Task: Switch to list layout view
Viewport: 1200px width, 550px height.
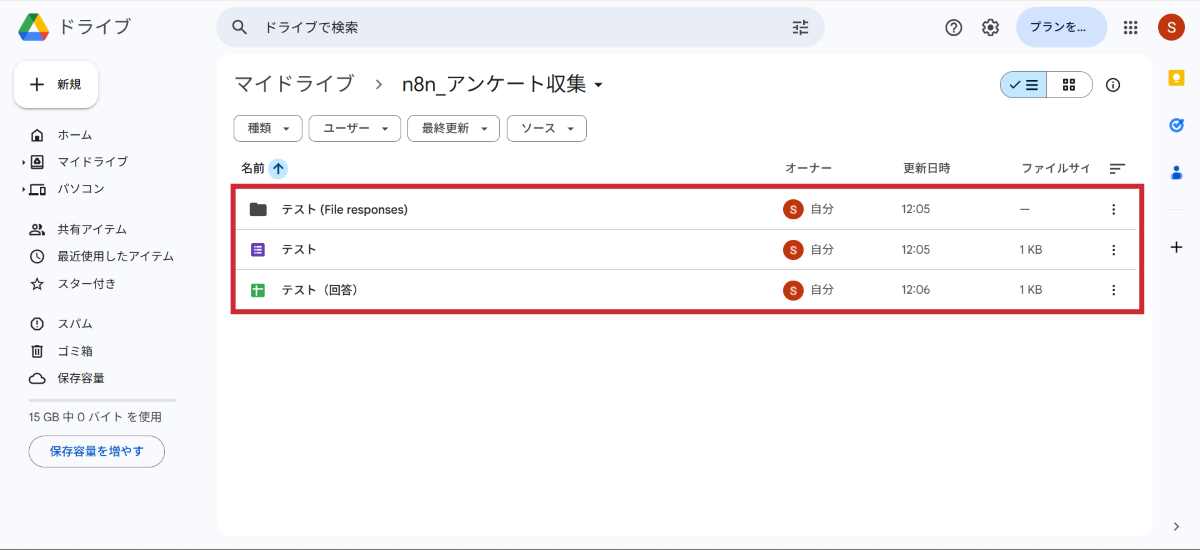Action: point(1024,85)
